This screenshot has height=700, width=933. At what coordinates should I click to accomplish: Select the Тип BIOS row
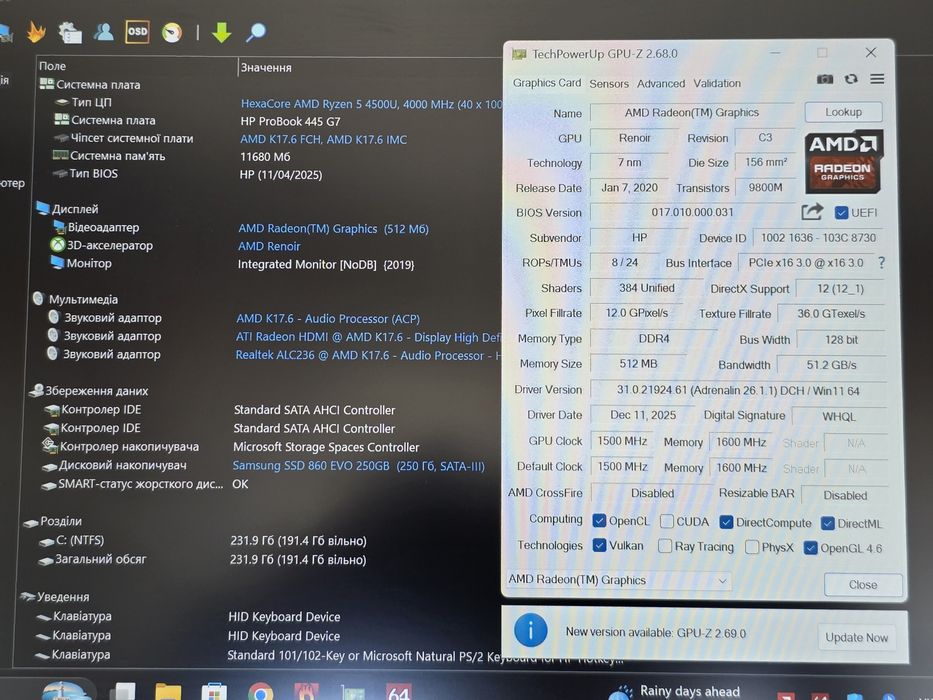[84, 173]
